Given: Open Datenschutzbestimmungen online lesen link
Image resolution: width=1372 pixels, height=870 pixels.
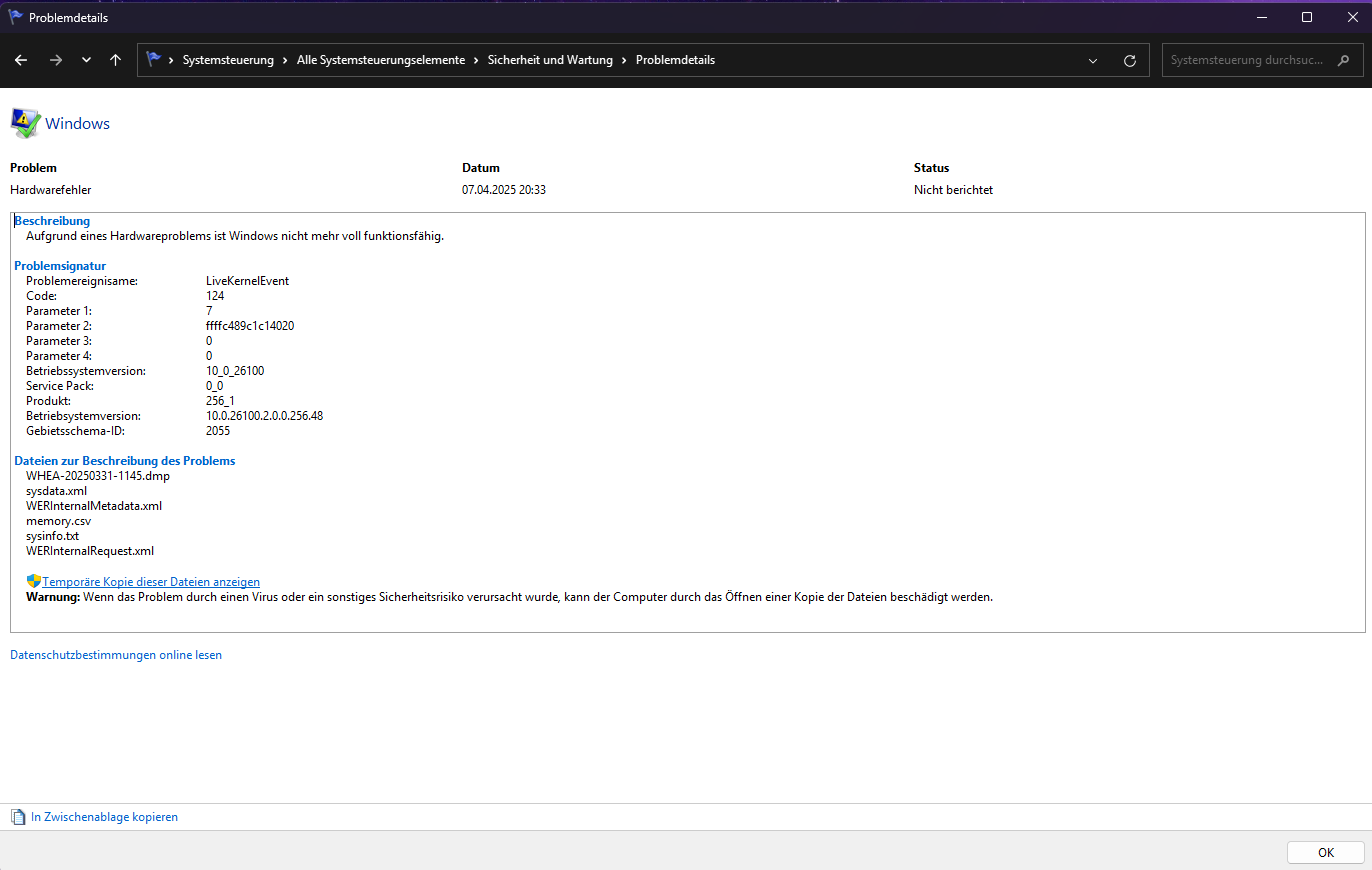Looking at the screenshot, I should (116, 655).
